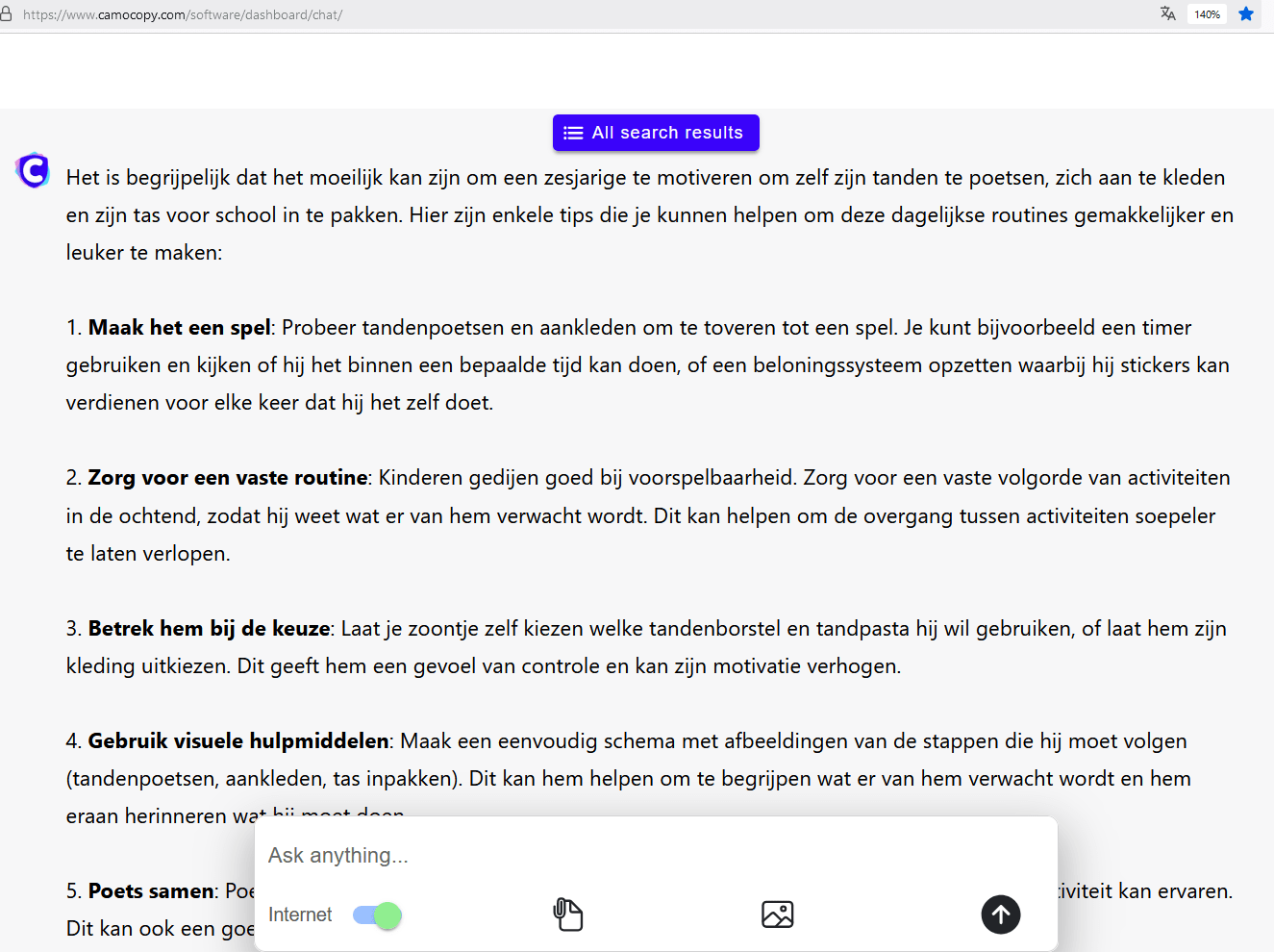Click the 'Betrek hem bij de keuze' heading
The image size is (1274, 952).
point(209,629)
